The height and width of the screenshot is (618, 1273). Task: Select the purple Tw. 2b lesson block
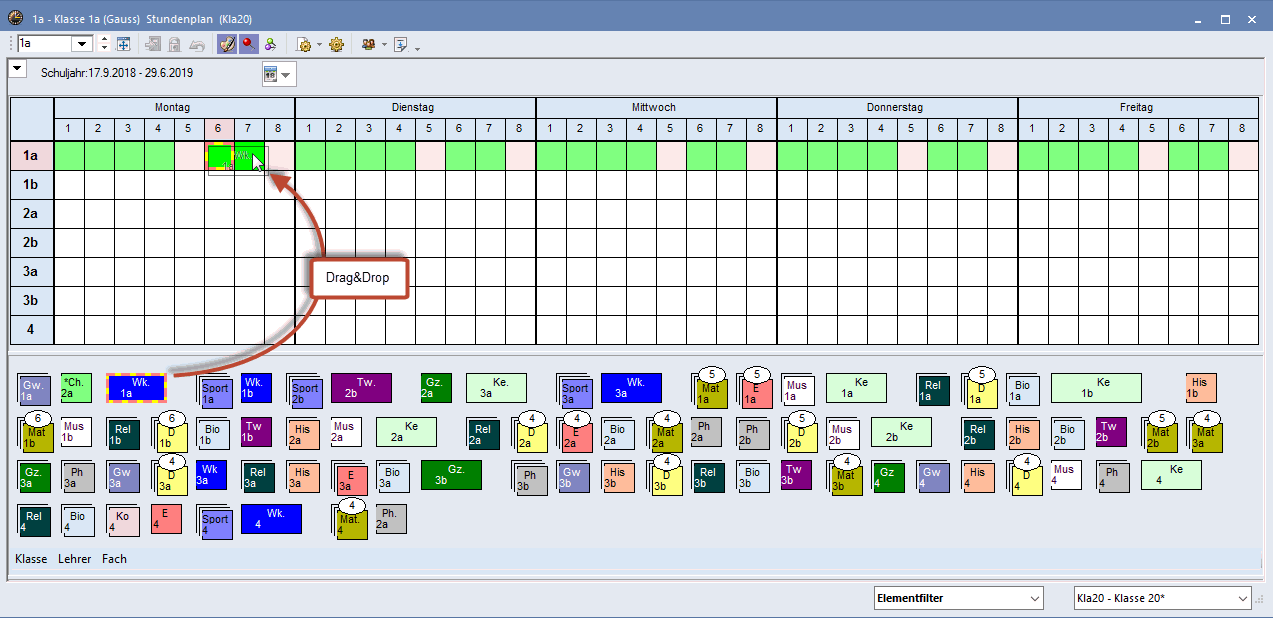[361, 388]
